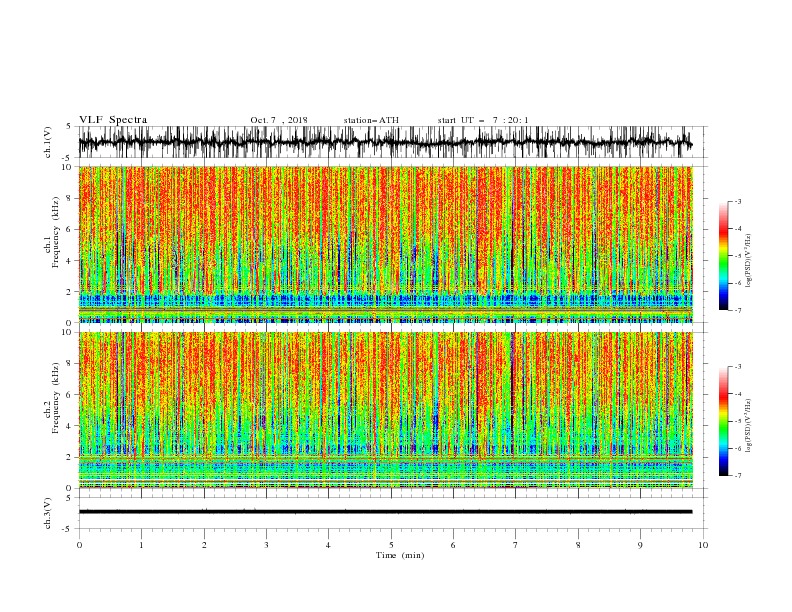This screenshot has width=792, height=612.
Task: Click the time axis tick label "4"
Action: coord(328,545)
